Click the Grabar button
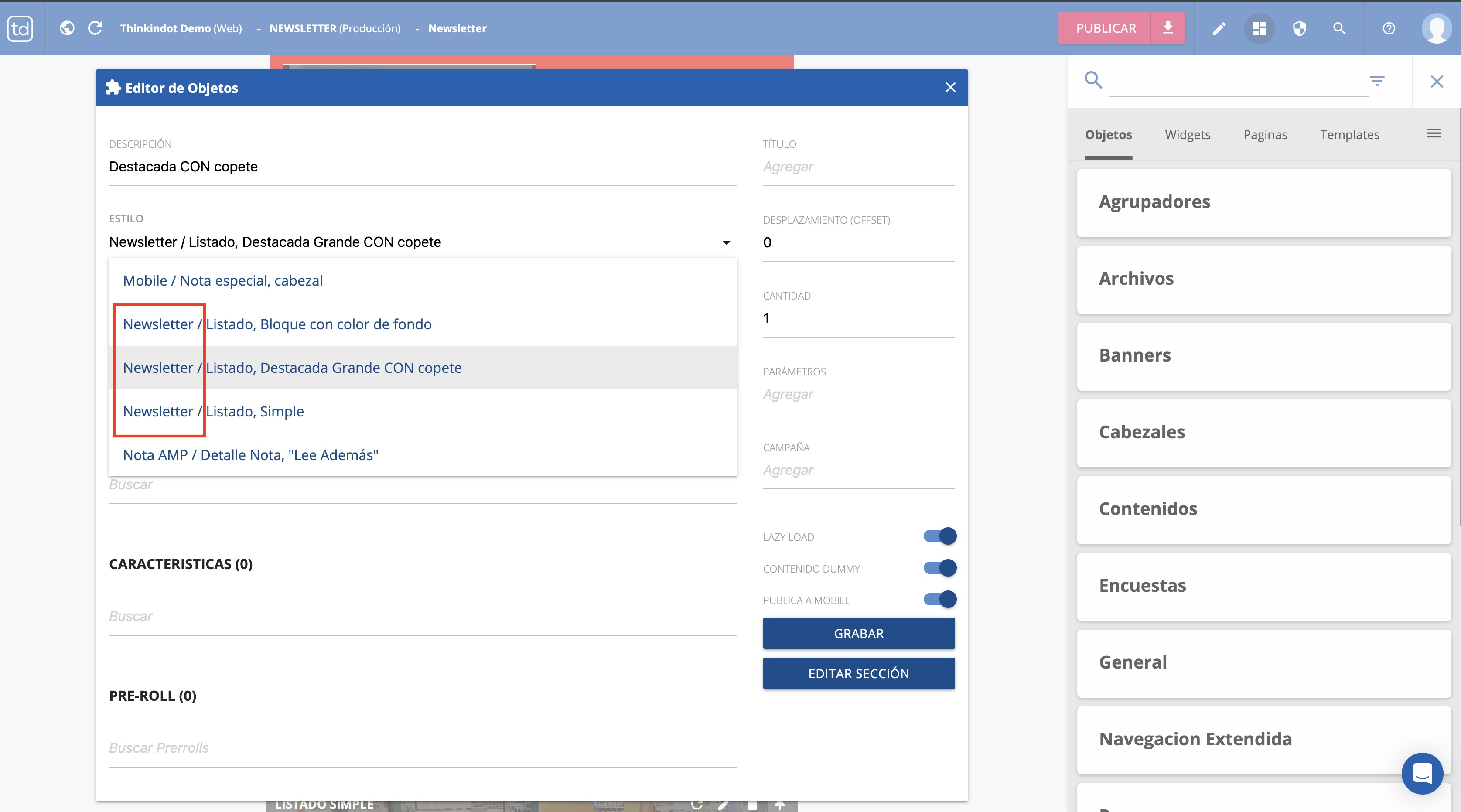 pyautogui.click(x=858, y=633)
